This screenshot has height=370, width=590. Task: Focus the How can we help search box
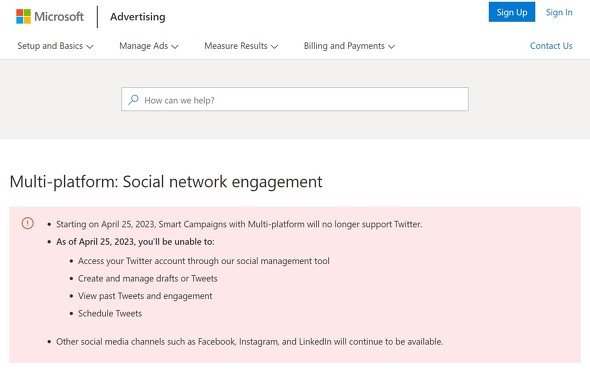pos(295,99)
